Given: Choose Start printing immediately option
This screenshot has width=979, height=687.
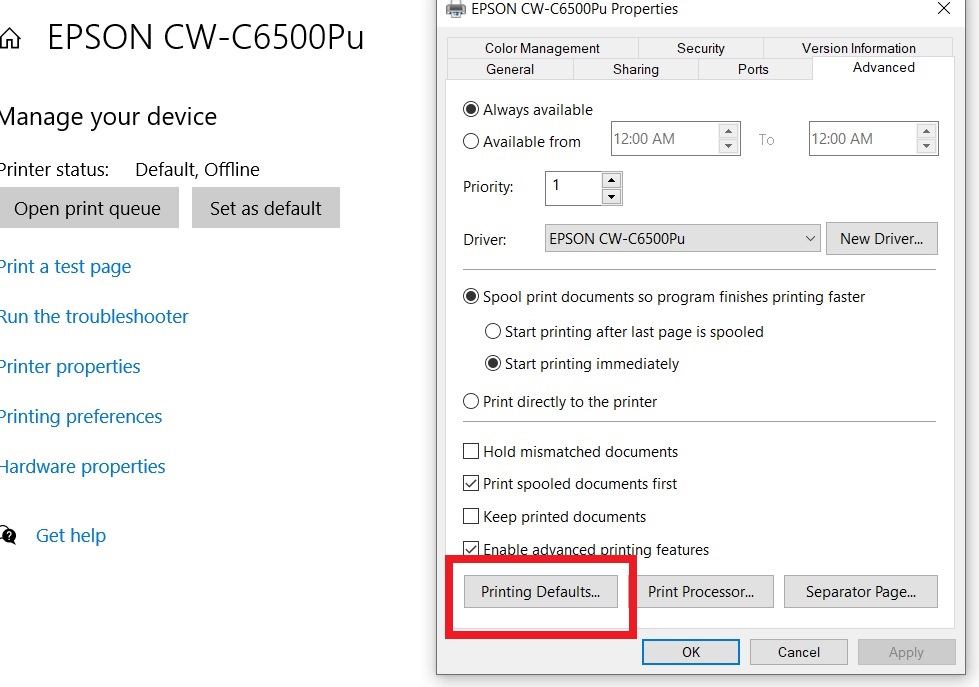Looking at the screenshot, I should pos(493,363).
